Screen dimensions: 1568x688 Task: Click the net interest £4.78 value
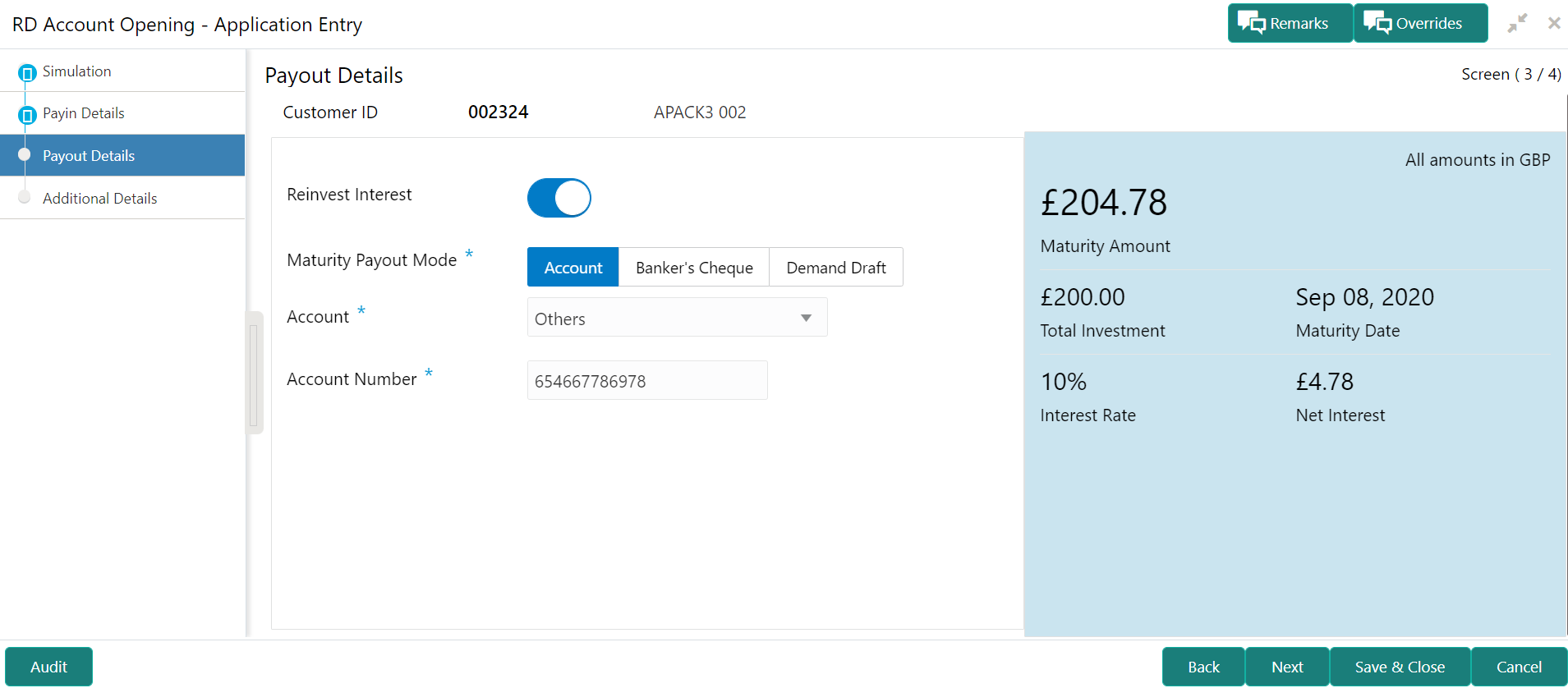coord(1324,382)
